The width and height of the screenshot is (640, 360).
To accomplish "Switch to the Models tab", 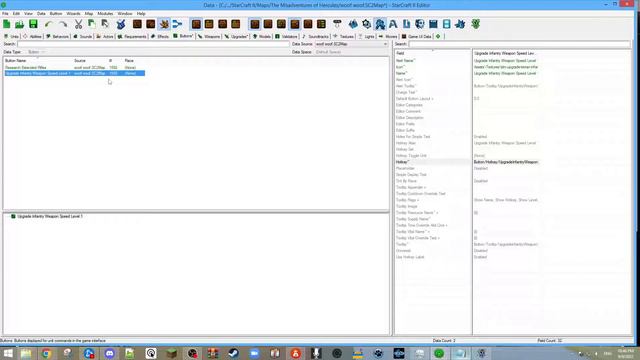I will tap(262, 36).
